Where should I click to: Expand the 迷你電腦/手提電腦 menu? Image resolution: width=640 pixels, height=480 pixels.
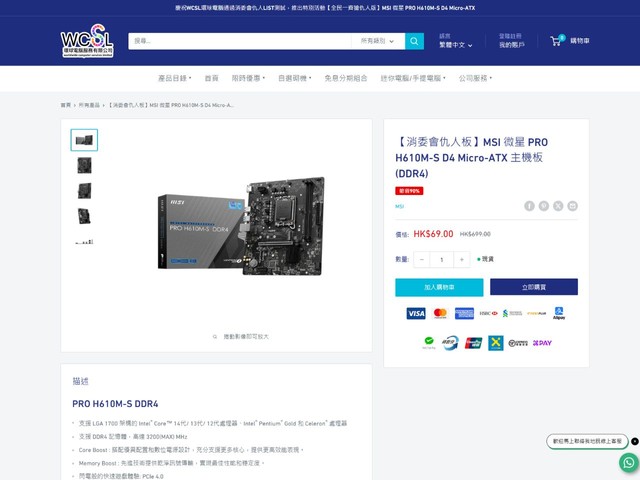pyautogui.click(x=413, y=78)
